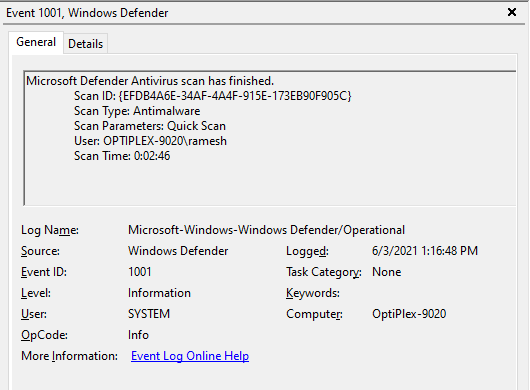Screen dimensions: 530x390
Task: Click the 'Logged:' label
Action: [307, 251]
